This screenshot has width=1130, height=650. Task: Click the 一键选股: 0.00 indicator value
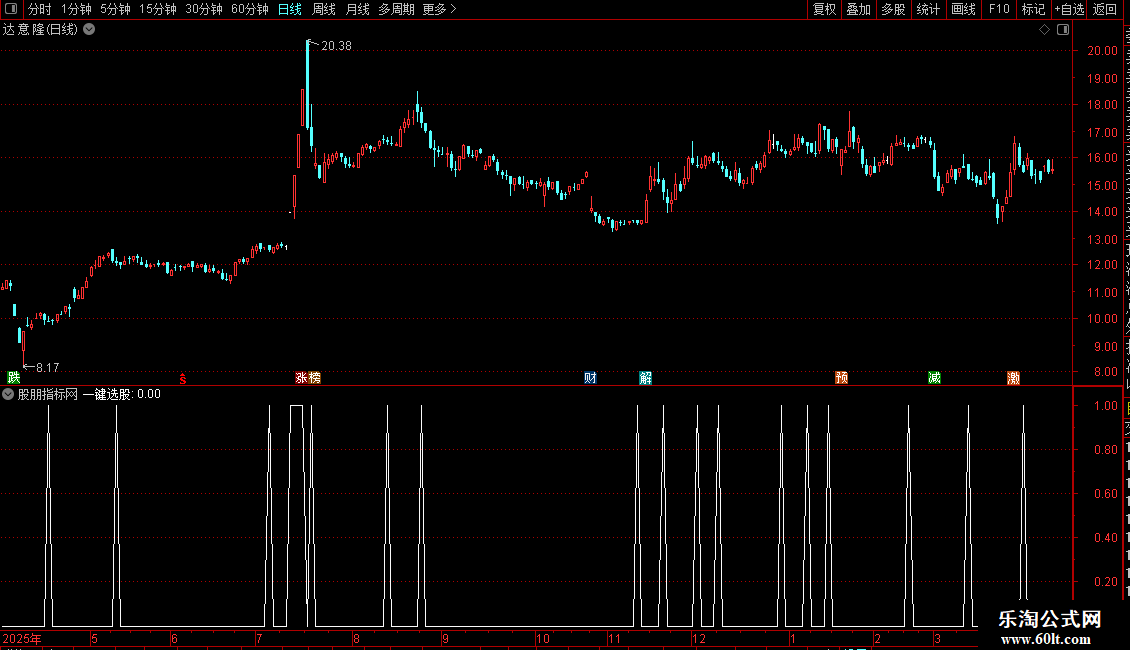point(122,394)
